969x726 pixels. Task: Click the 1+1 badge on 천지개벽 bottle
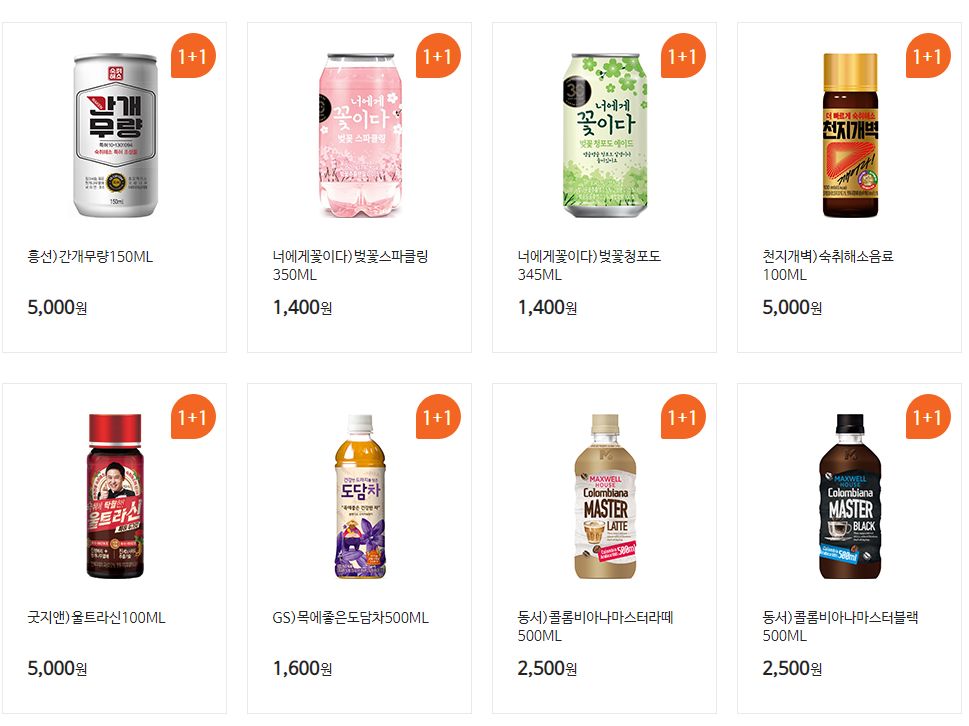(928, 56)
